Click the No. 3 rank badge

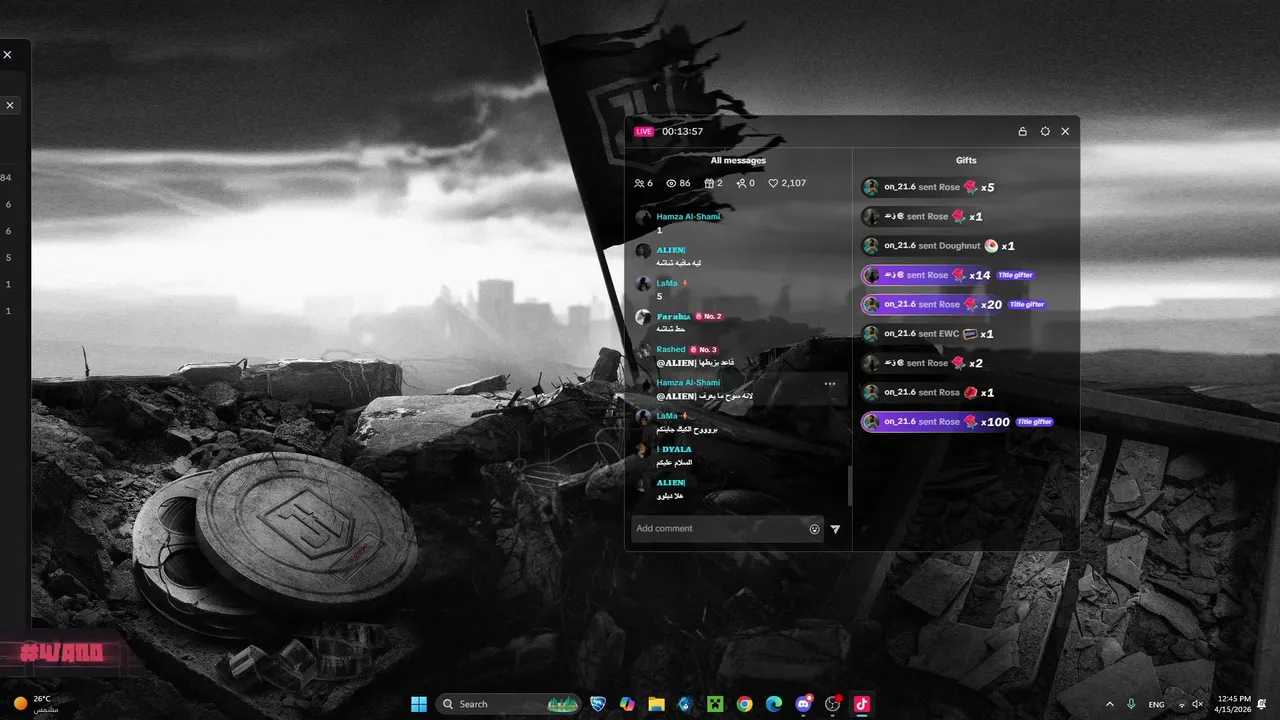704,349
